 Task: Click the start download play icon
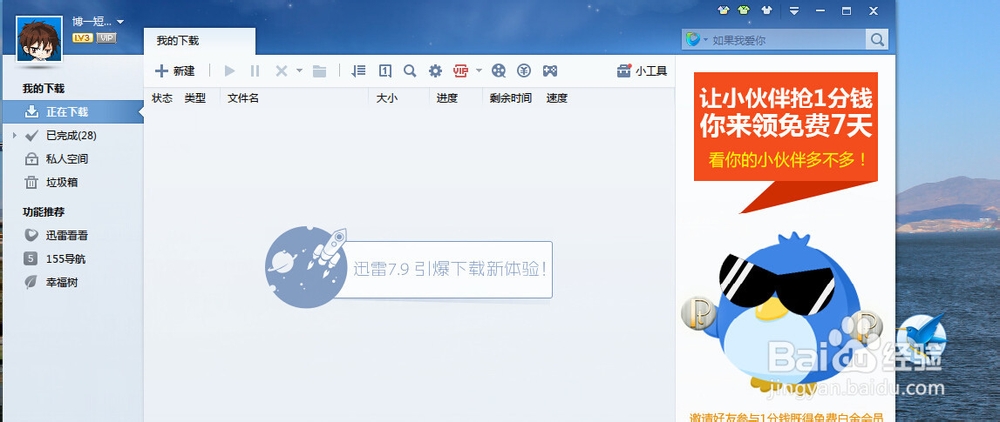click(x=230, y=71)
